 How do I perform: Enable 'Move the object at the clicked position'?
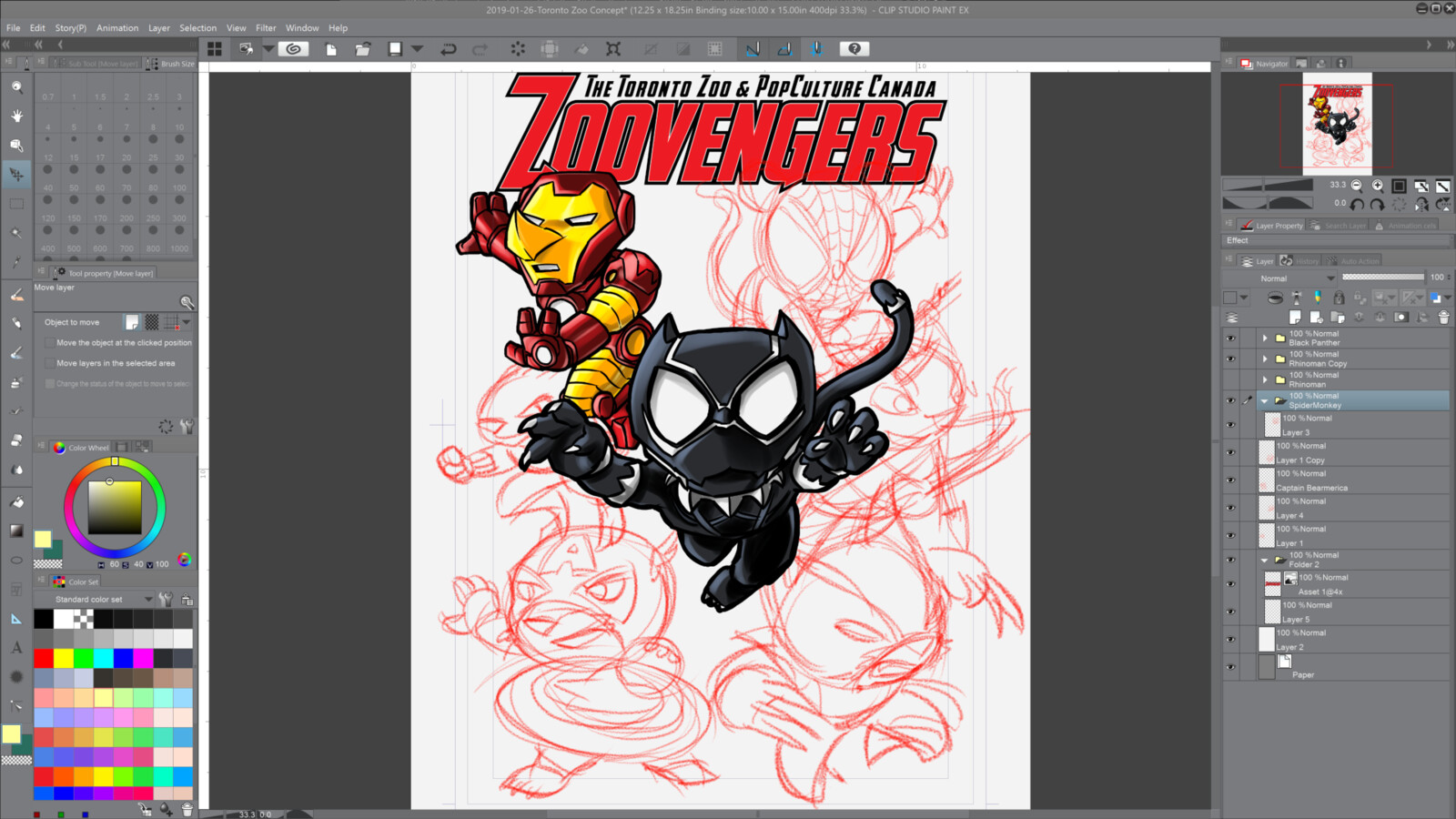(49, 343)
